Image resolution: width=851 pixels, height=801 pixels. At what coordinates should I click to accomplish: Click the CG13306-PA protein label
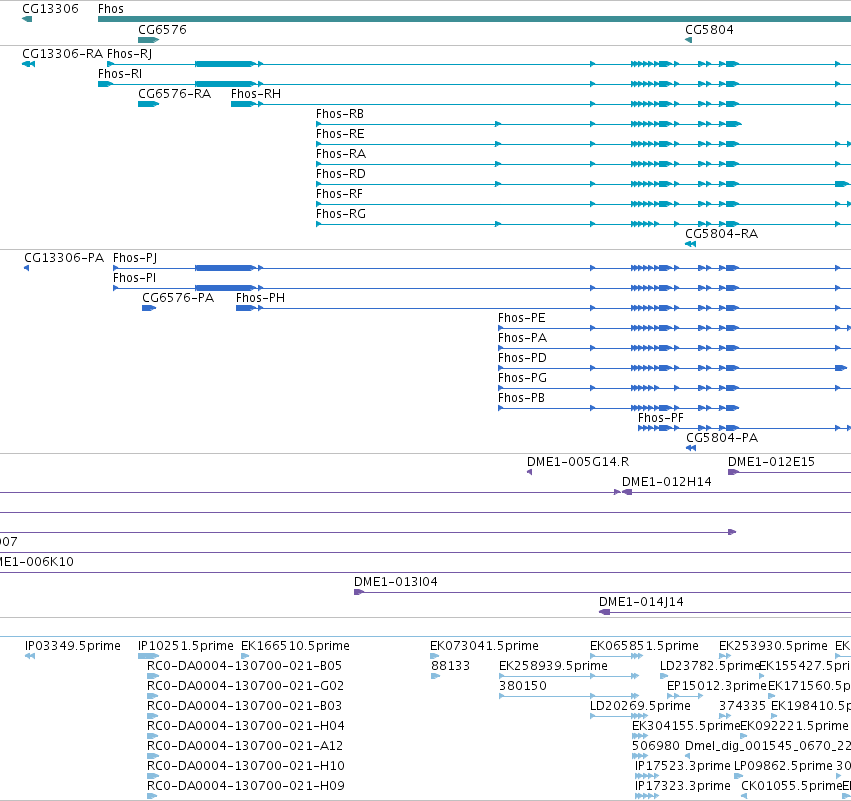[x=64, y=258]
